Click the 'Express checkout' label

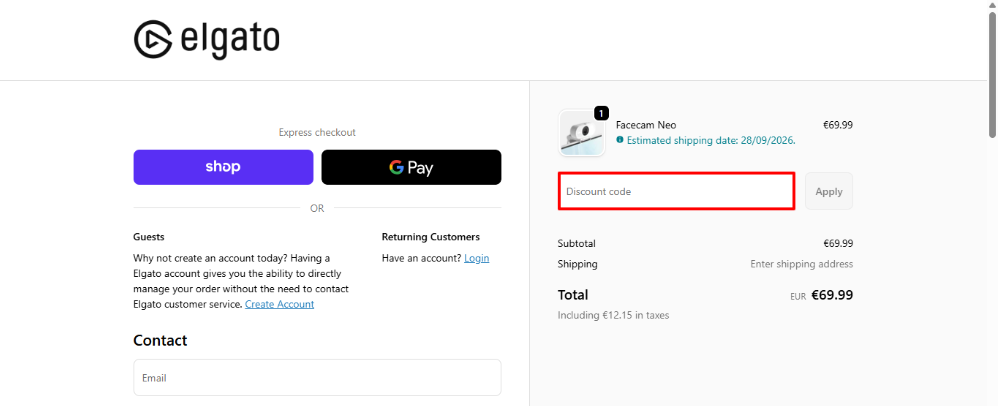317,132
